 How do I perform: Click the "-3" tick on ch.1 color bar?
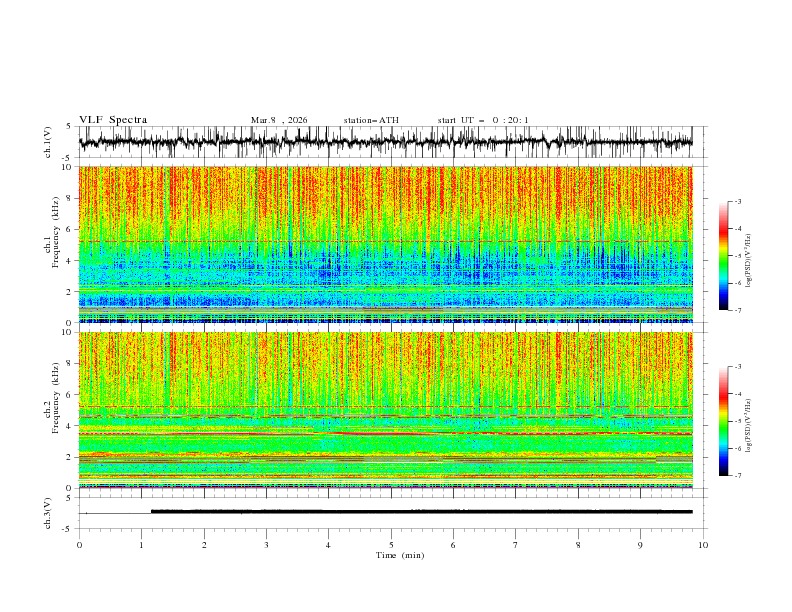(738, 201)
